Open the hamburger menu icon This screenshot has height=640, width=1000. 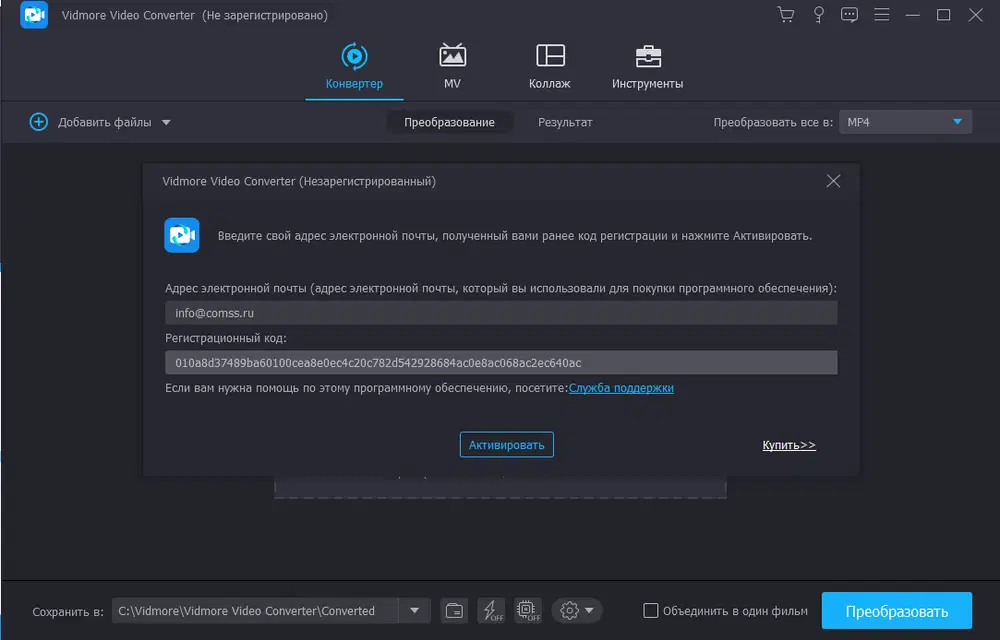[881, 15]
